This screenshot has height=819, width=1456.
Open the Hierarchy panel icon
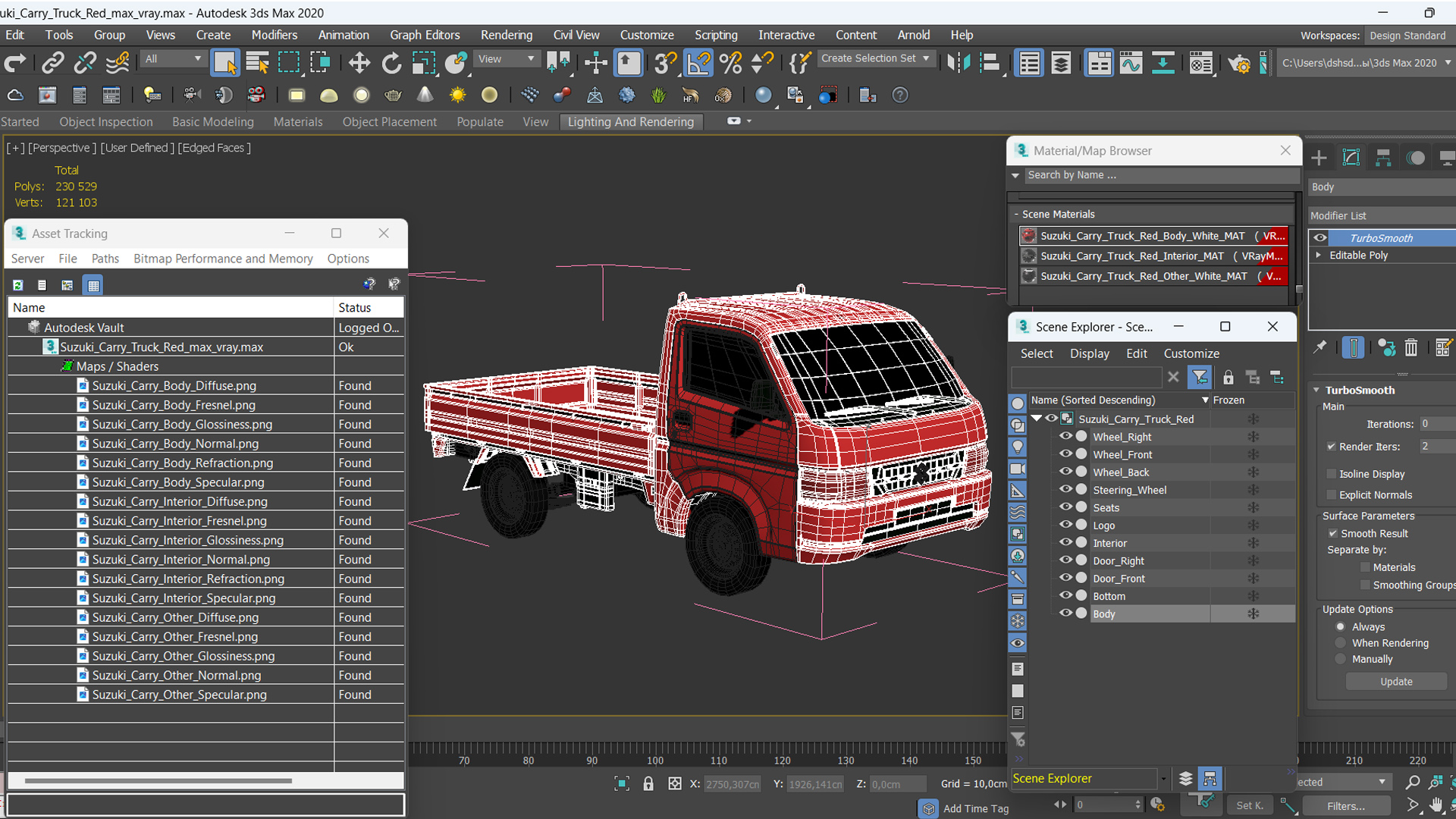(1383, 158)
